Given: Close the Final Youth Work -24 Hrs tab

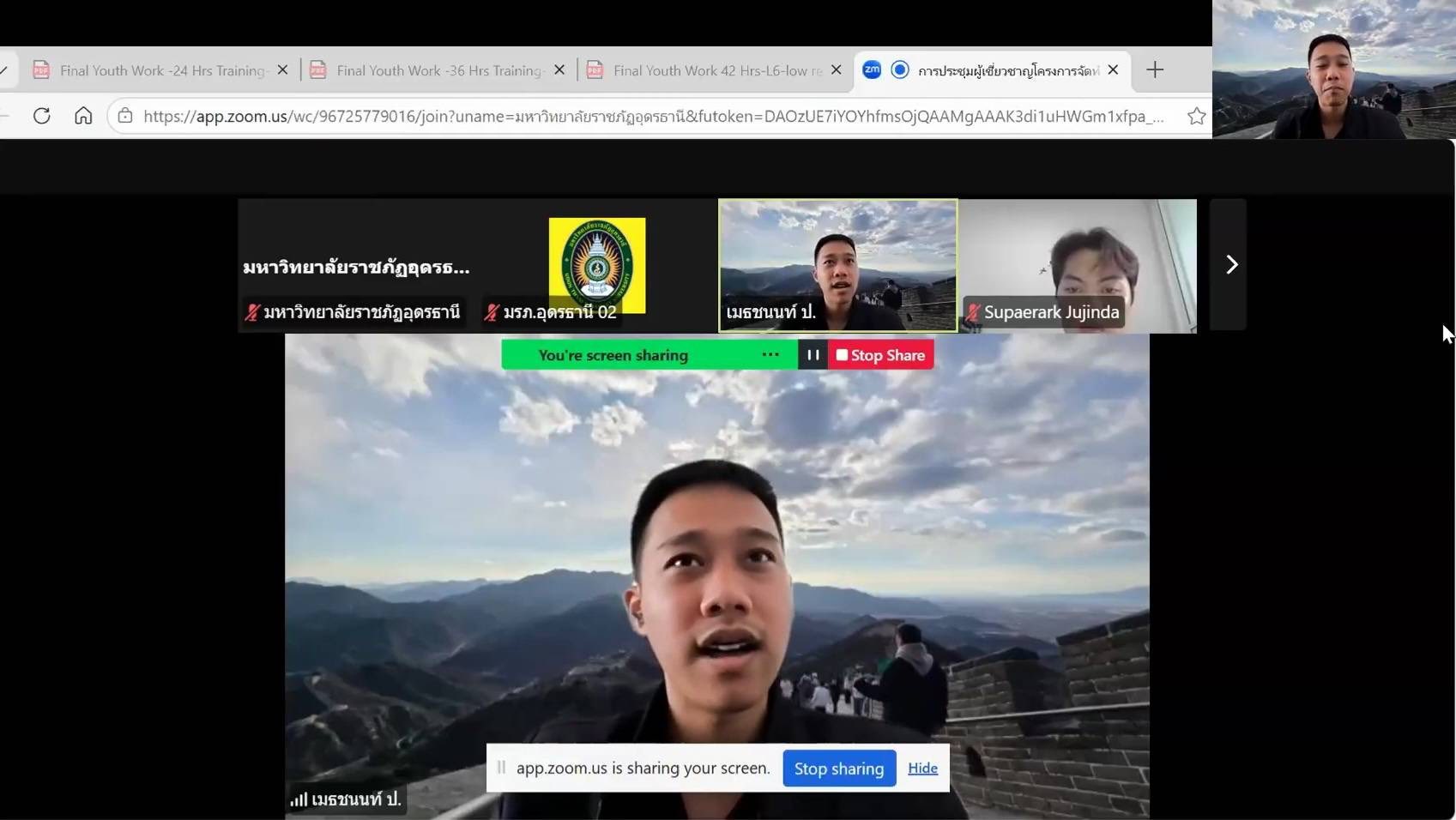Looking at the screenshot, I should click(282, 70).
